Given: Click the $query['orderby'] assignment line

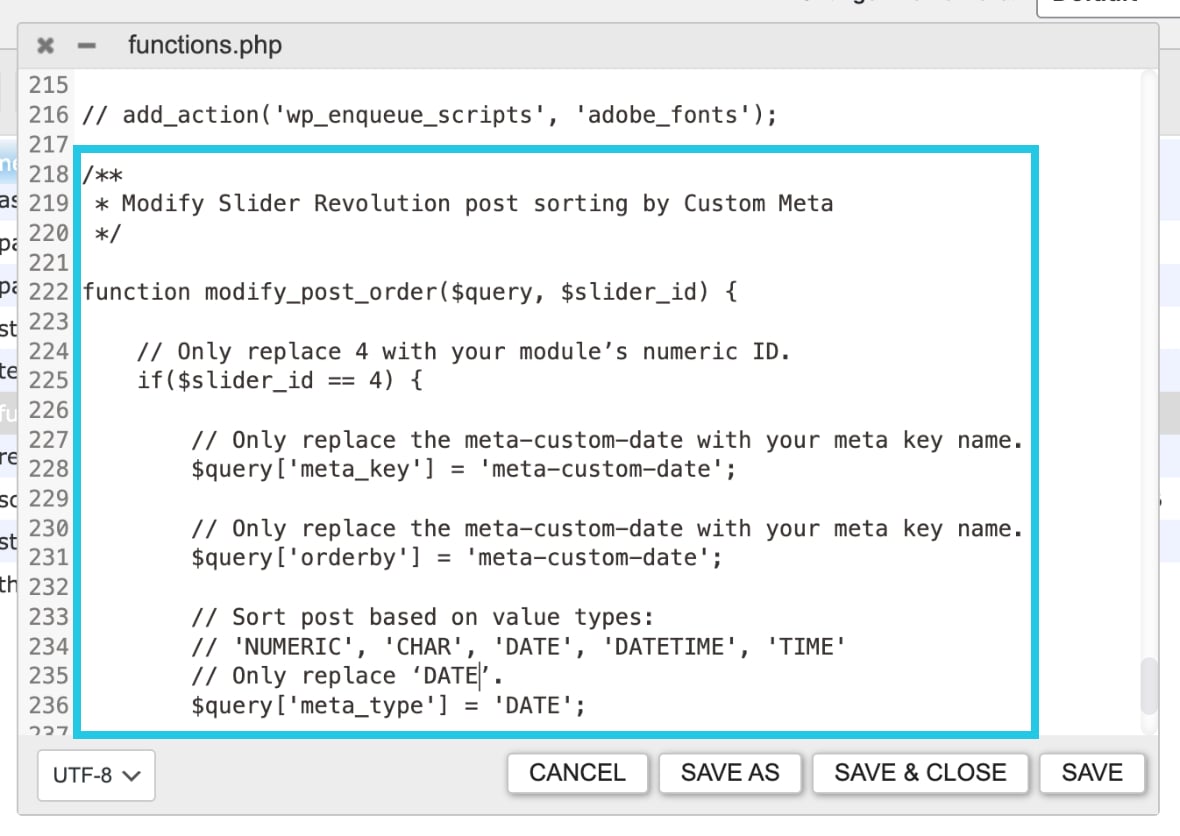Looking at the screenshot, I should (x=456, y=558).
